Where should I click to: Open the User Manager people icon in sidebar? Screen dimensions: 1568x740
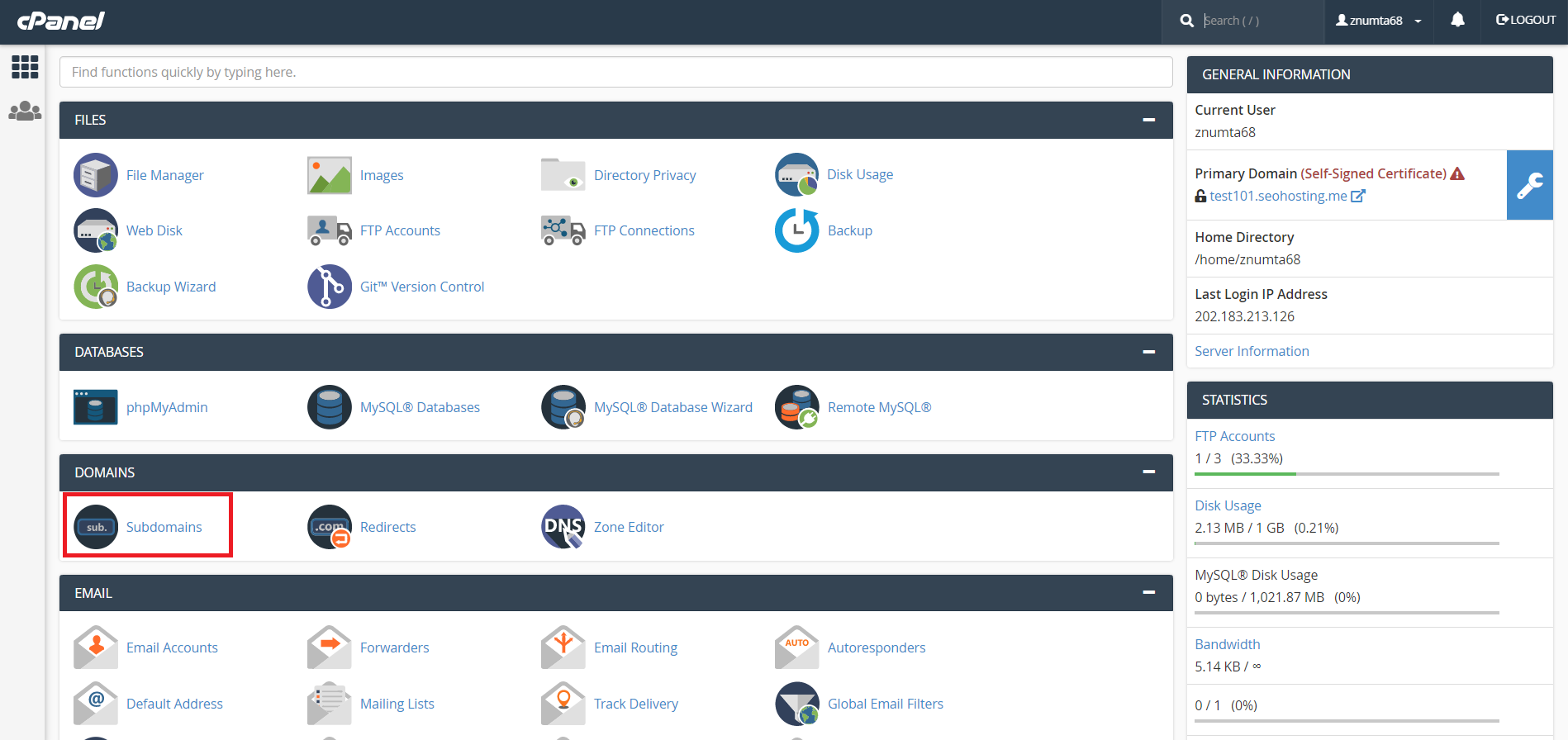(x=25, y=111)
